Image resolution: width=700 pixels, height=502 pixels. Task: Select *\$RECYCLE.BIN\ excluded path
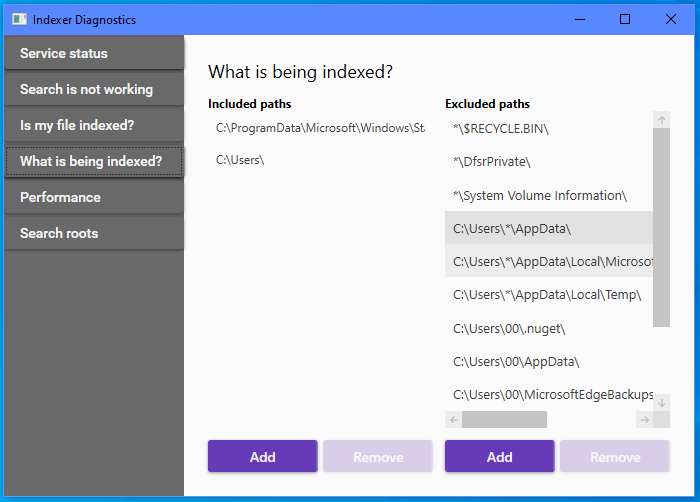(549, 129)
